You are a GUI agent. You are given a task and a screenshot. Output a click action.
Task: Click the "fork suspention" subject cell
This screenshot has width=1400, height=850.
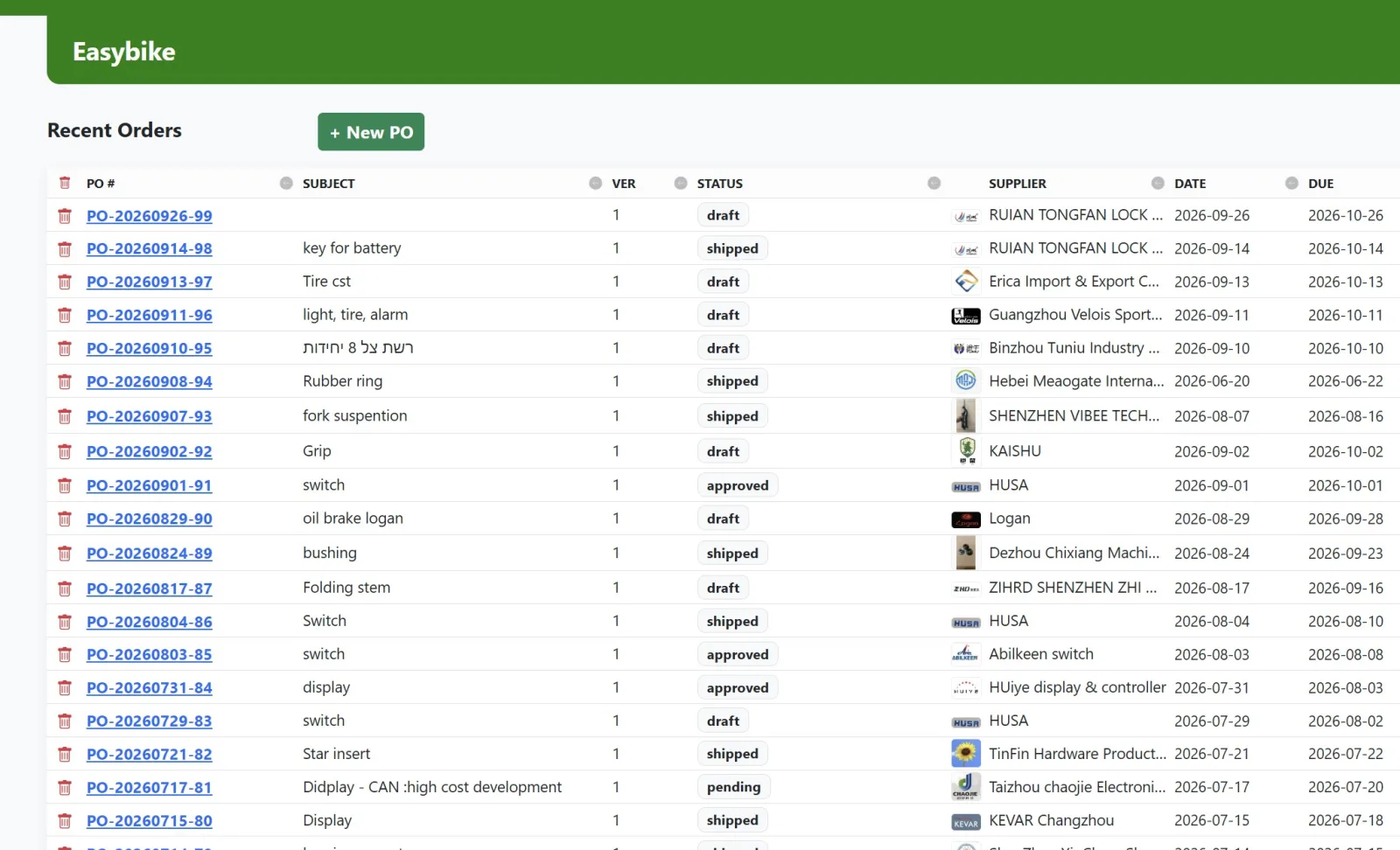[355, 416]
